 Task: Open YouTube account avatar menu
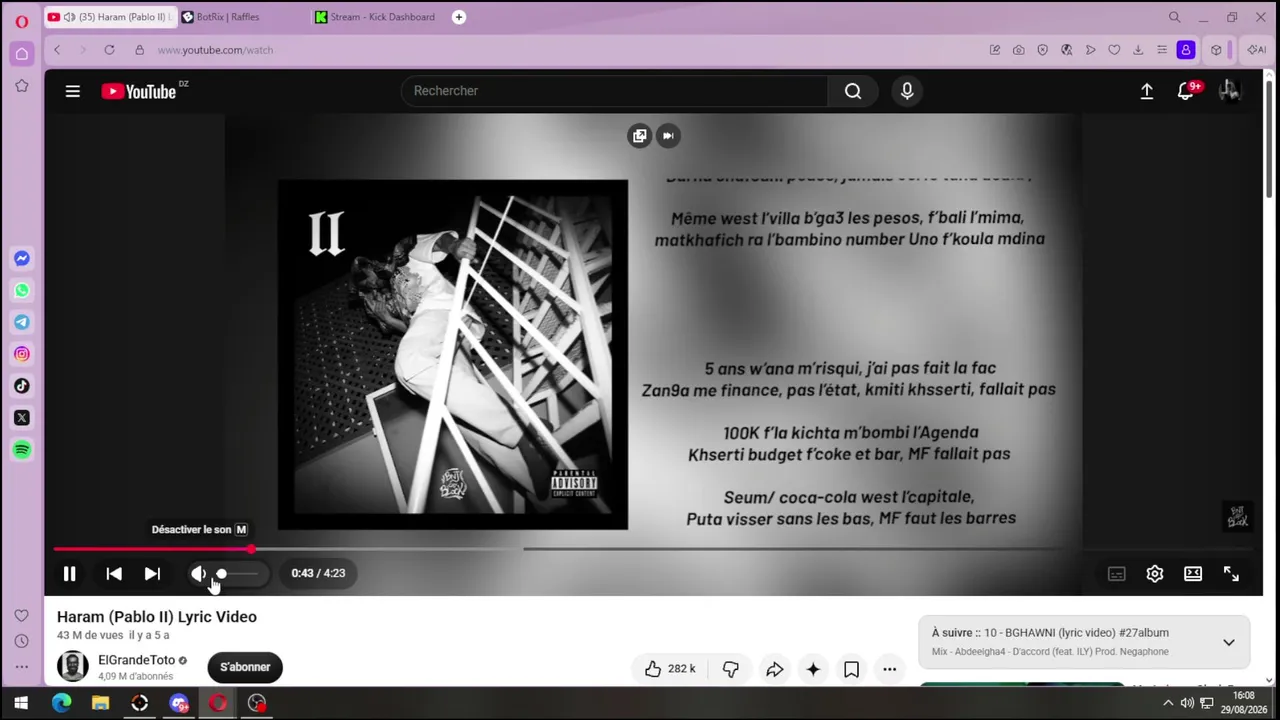point(1229,91)
